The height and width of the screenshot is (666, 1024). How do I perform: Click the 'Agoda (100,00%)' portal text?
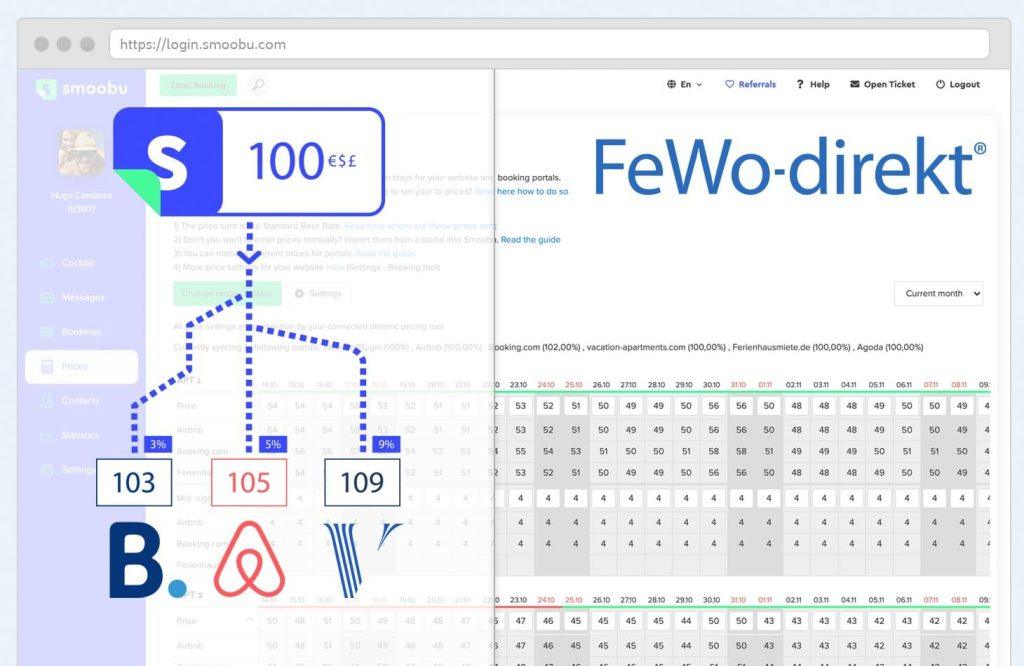pyautogui.click(x=890, y=347)
